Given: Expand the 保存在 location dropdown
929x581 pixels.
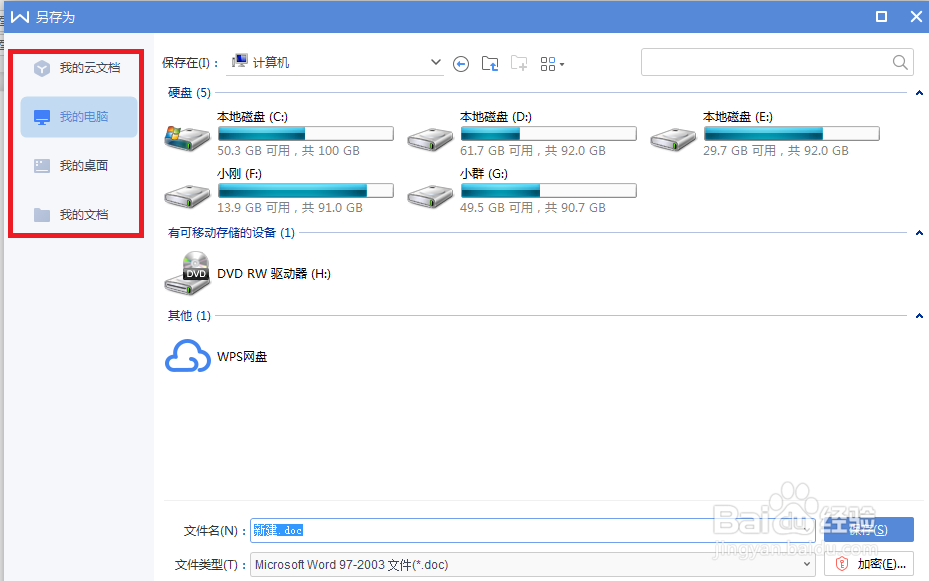Looking at the screenshot, I should (435, 62).
